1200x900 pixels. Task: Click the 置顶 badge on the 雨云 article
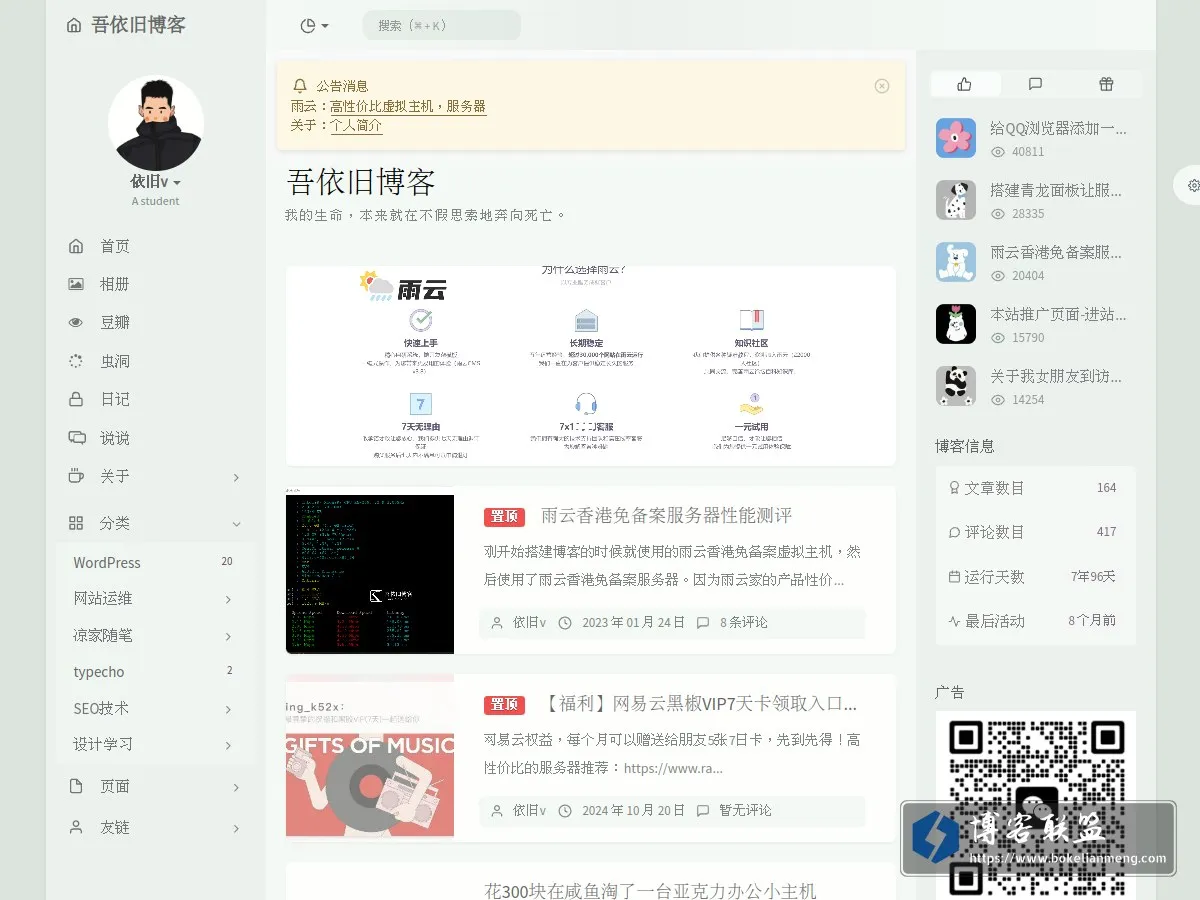point(505,516)
